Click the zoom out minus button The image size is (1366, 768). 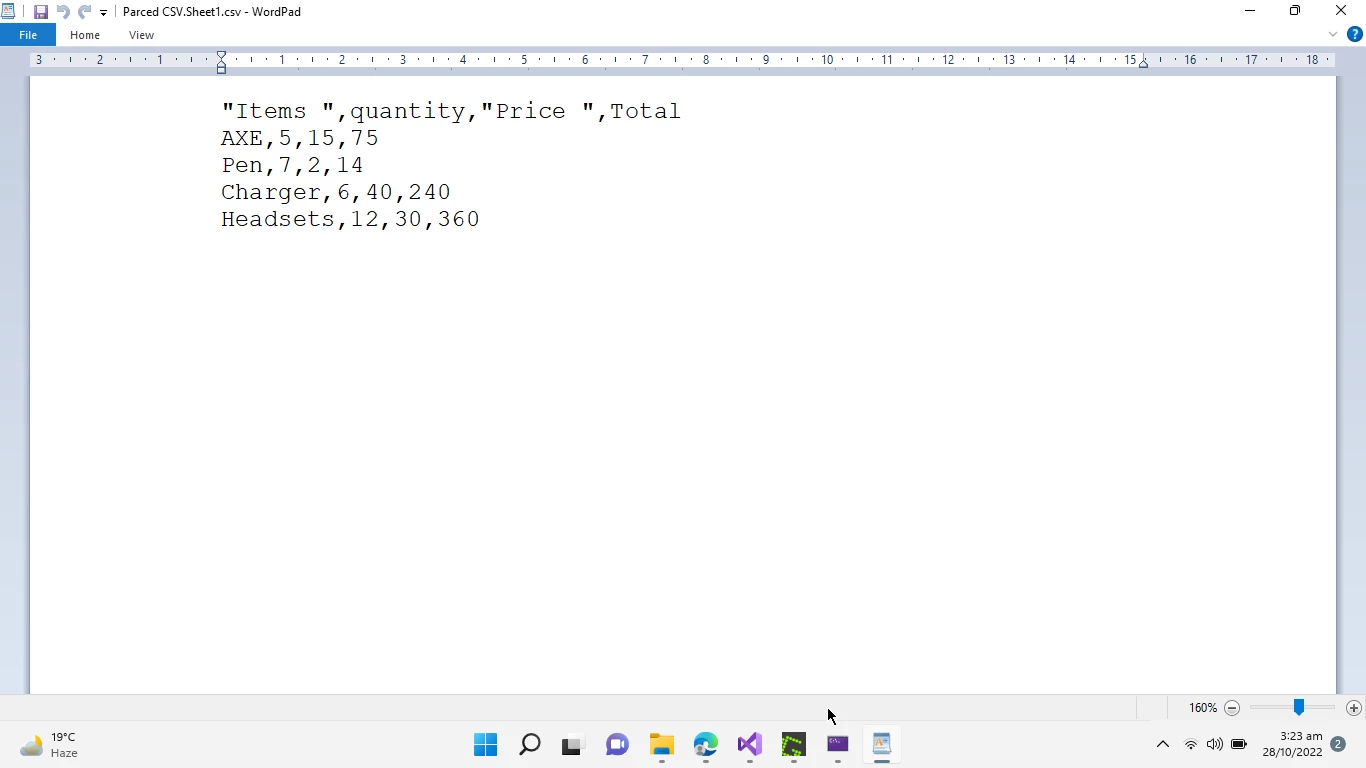pyautogui.click(x=1232, y=708)
